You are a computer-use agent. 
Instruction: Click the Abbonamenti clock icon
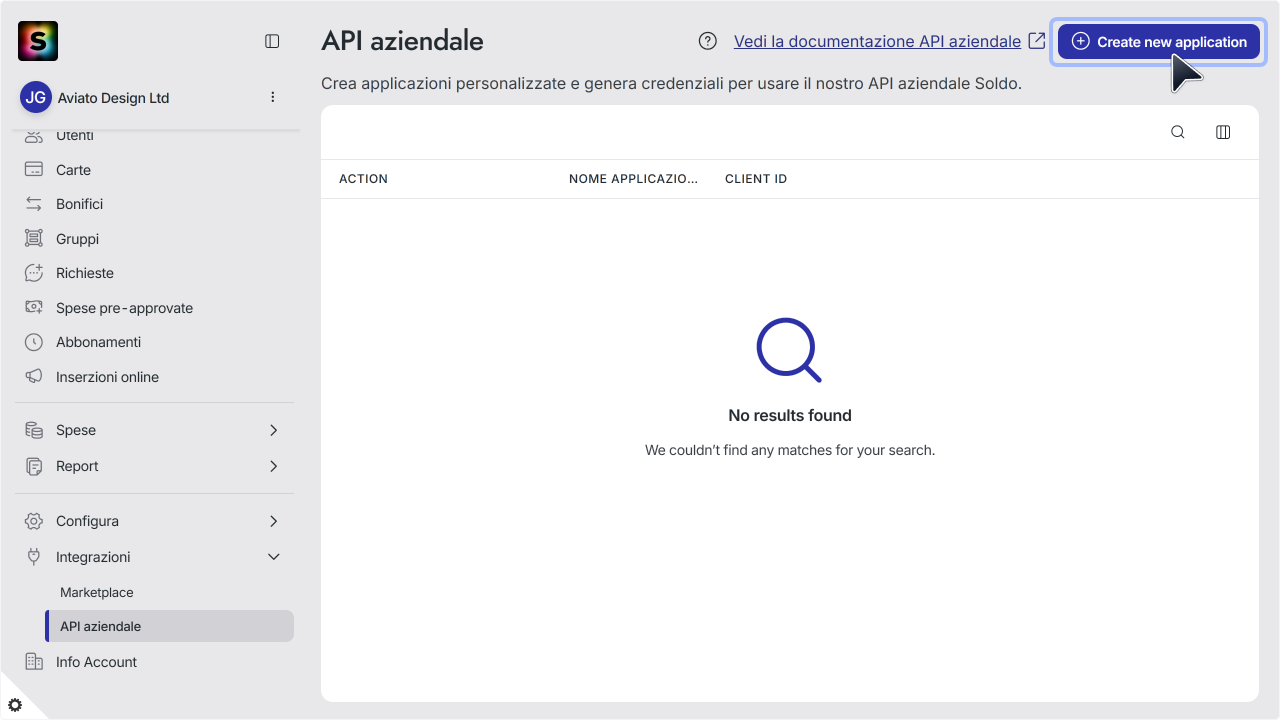[34, 342]
